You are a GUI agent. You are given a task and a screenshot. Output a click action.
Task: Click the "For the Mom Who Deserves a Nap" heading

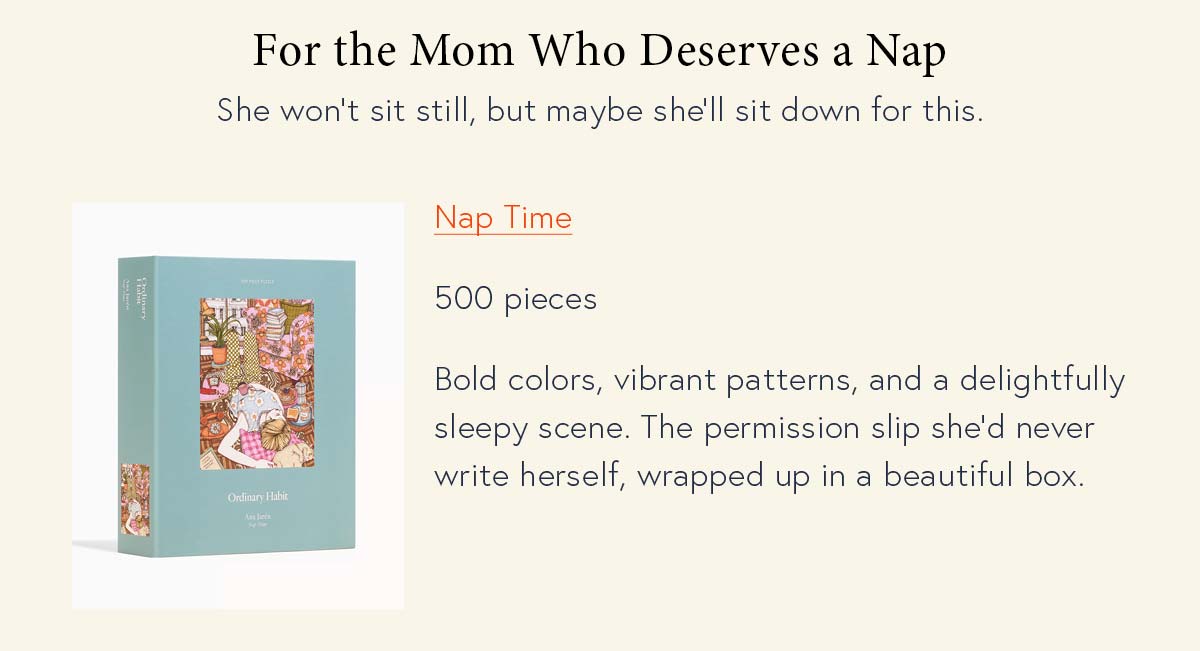click(x=599, y=50)
